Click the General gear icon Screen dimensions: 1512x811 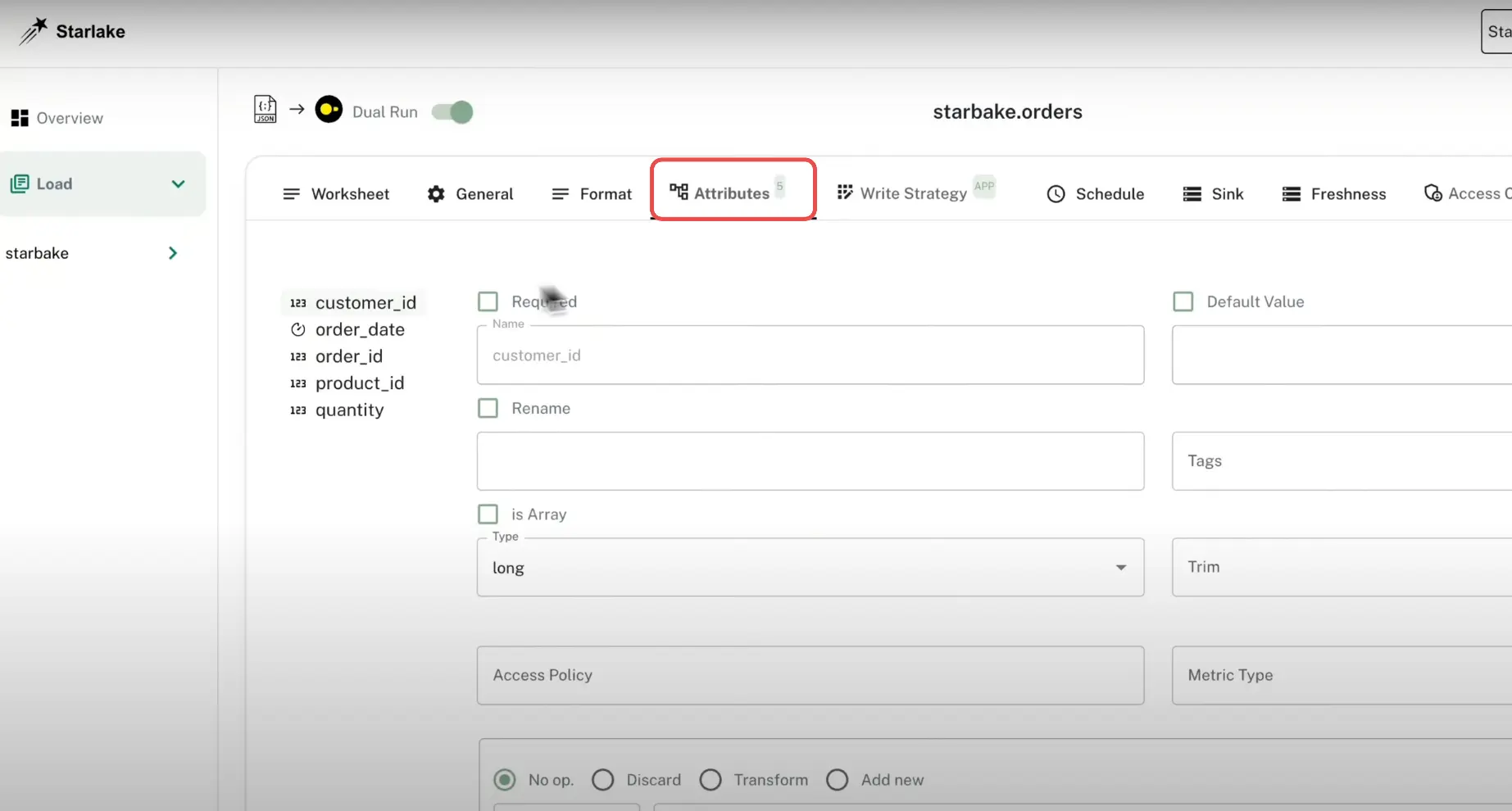click(436, 194)
